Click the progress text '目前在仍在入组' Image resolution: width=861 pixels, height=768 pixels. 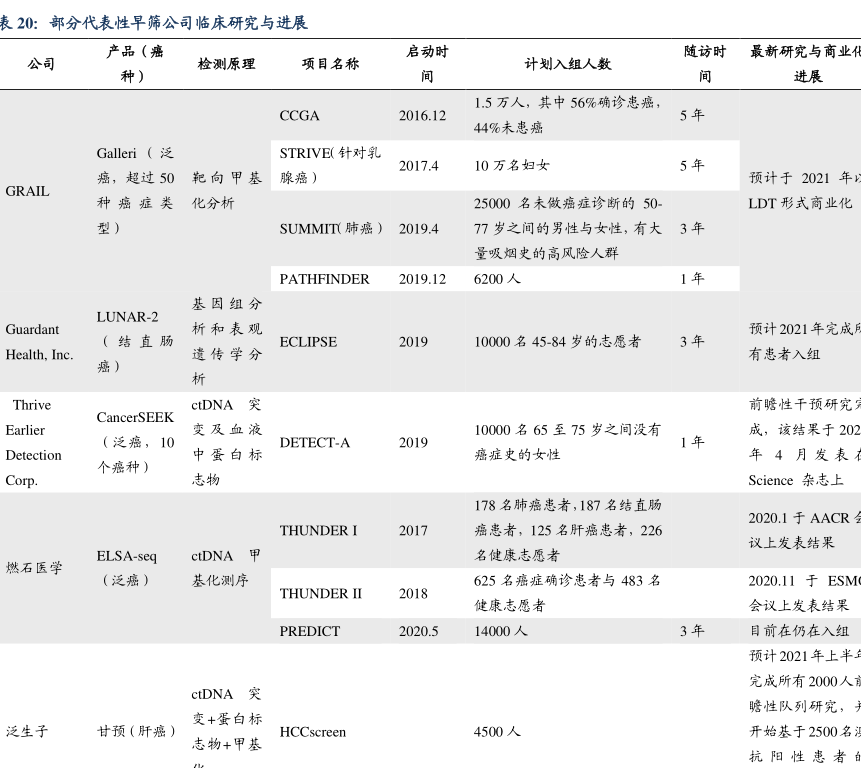point(799,631)
